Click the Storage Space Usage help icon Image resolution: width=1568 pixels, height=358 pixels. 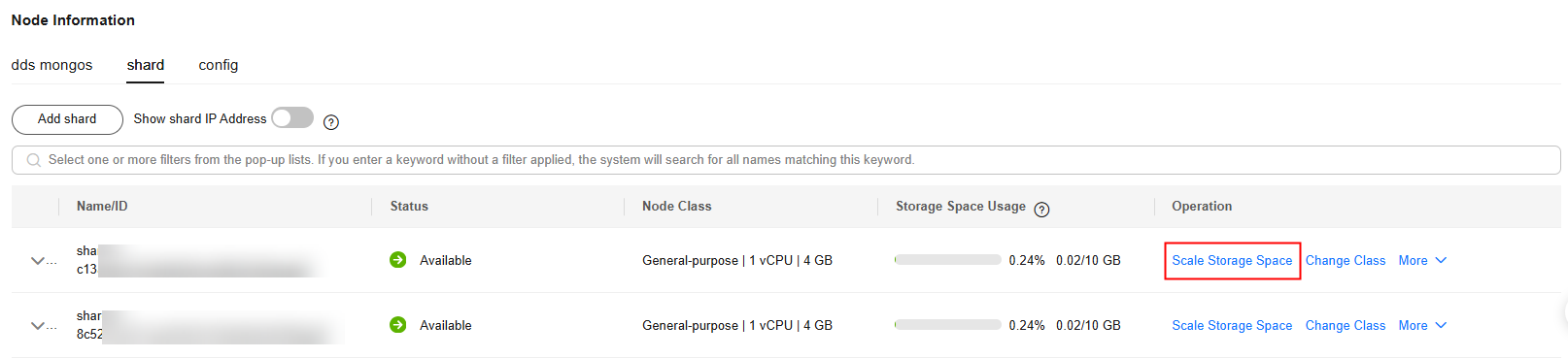point(1041,210)
